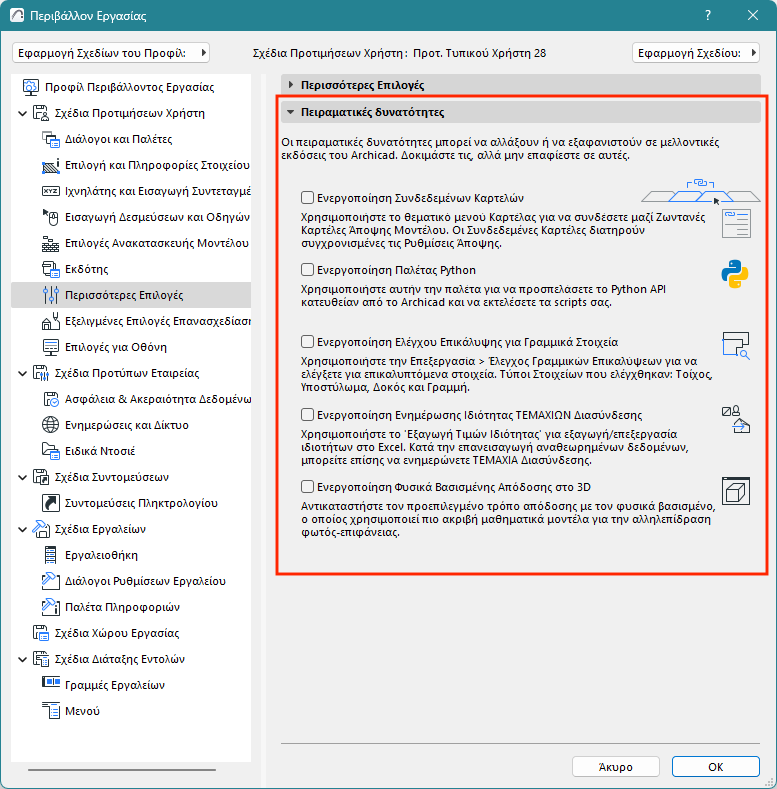Click the Εκδότης icon

tap(50, 269)
